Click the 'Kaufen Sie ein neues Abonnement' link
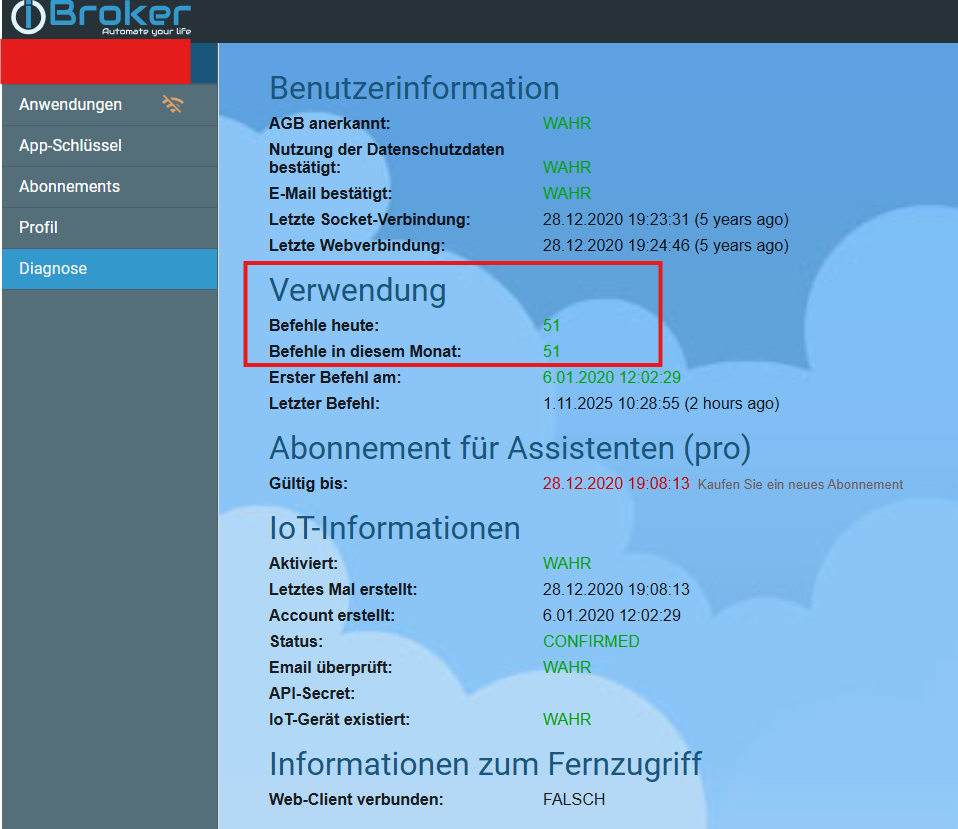 pos(800,484)
